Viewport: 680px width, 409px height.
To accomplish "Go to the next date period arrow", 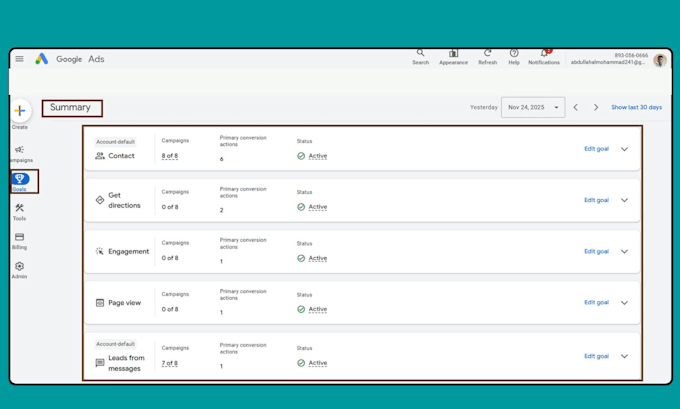I will [x=596, y=107].
